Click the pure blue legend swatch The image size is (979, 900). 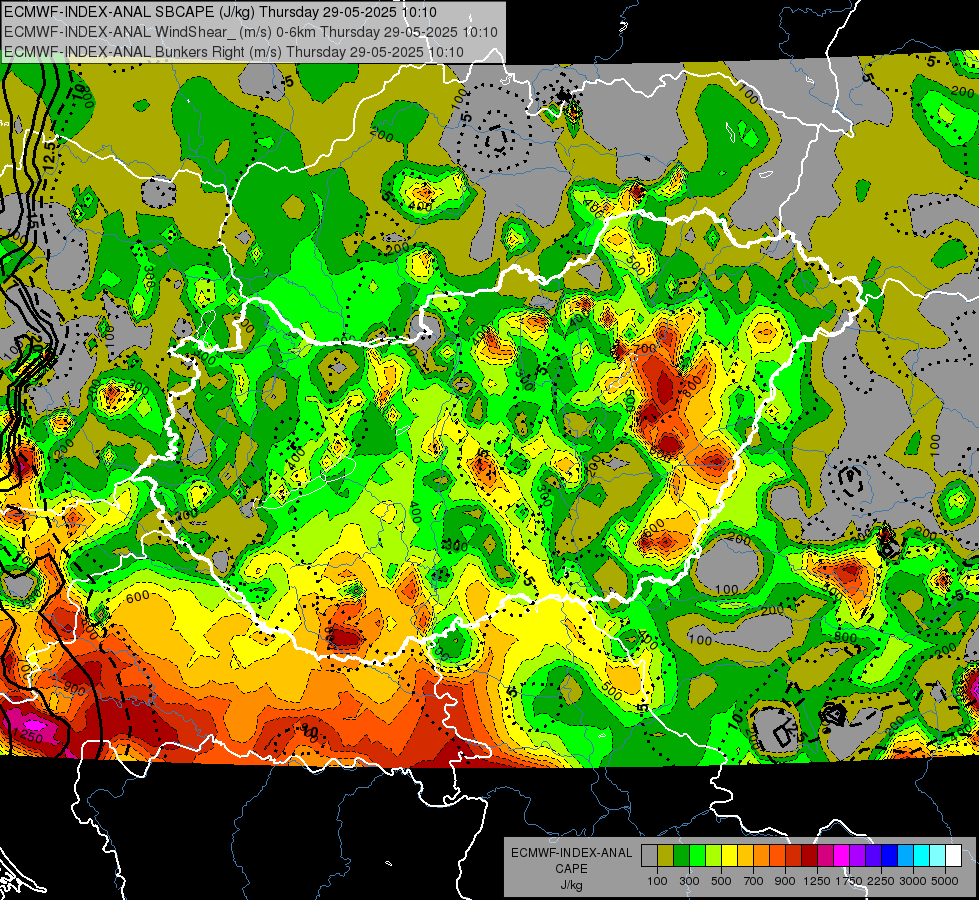pyautogui.click(x=890, y=856)
